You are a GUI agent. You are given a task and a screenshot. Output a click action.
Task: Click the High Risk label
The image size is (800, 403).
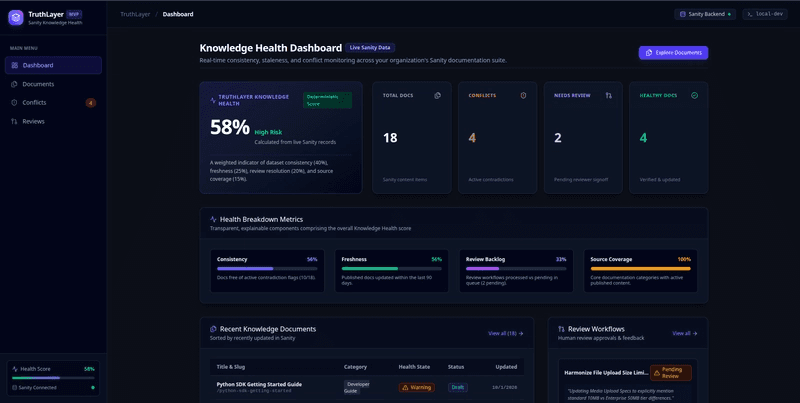[268, 132]
